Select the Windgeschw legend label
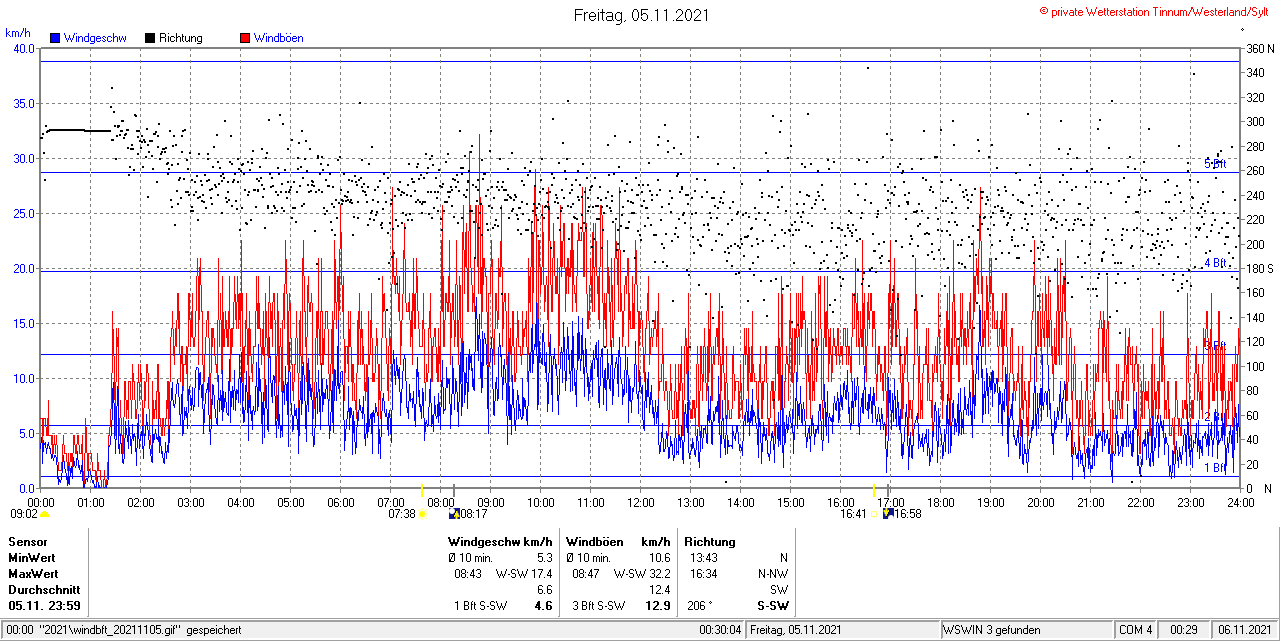Image resolution: width=1280 pixels, height=641 pixels. coord(94,38)
